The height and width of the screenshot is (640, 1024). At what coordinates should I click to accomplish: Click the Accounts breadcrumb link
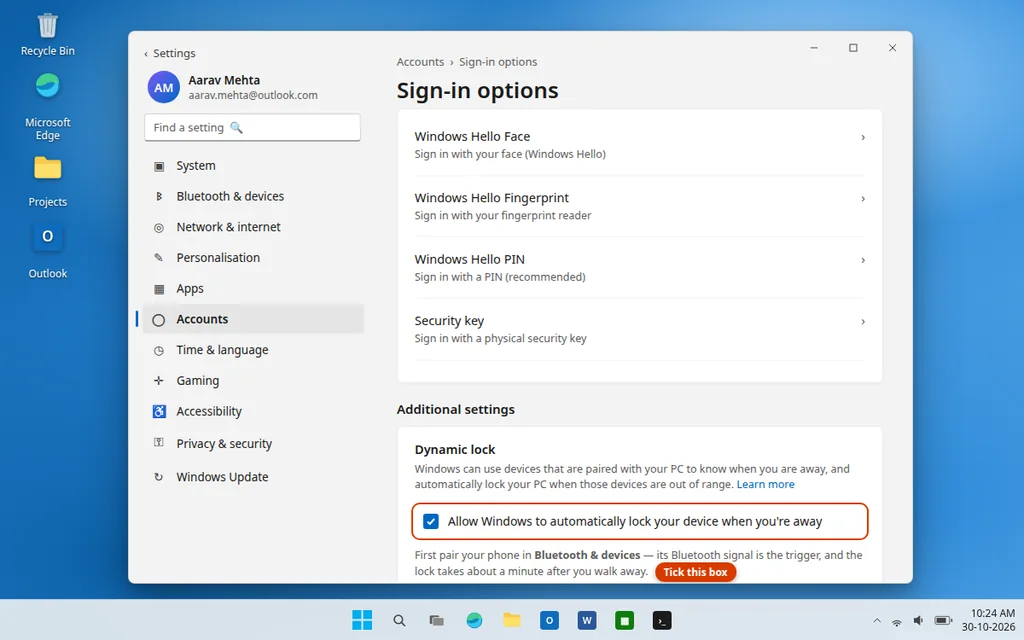(x=420, y=62)
